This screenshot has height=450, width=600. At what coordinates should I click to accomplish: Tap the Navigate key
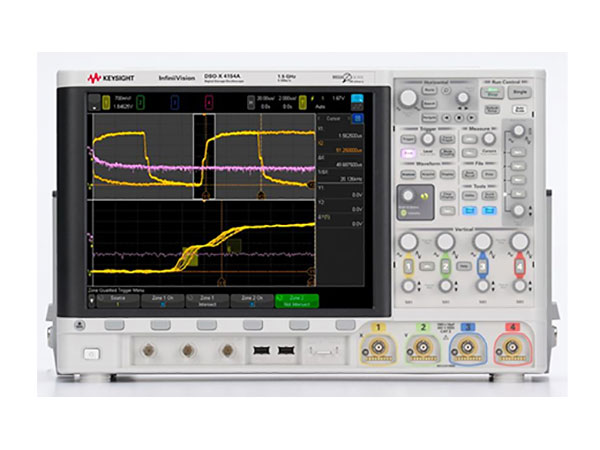[x=429, y=117]
